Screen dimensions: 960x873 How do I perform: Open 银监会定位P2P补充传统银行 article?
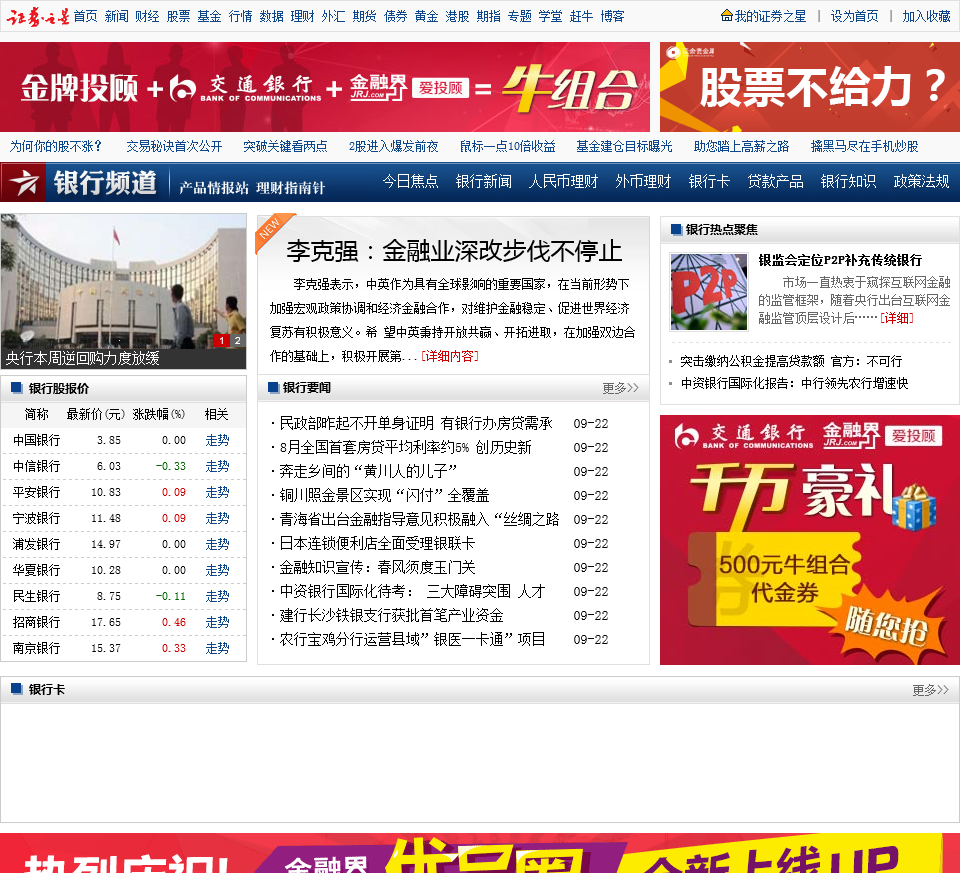pyautogui.click(x=840, y=260)
